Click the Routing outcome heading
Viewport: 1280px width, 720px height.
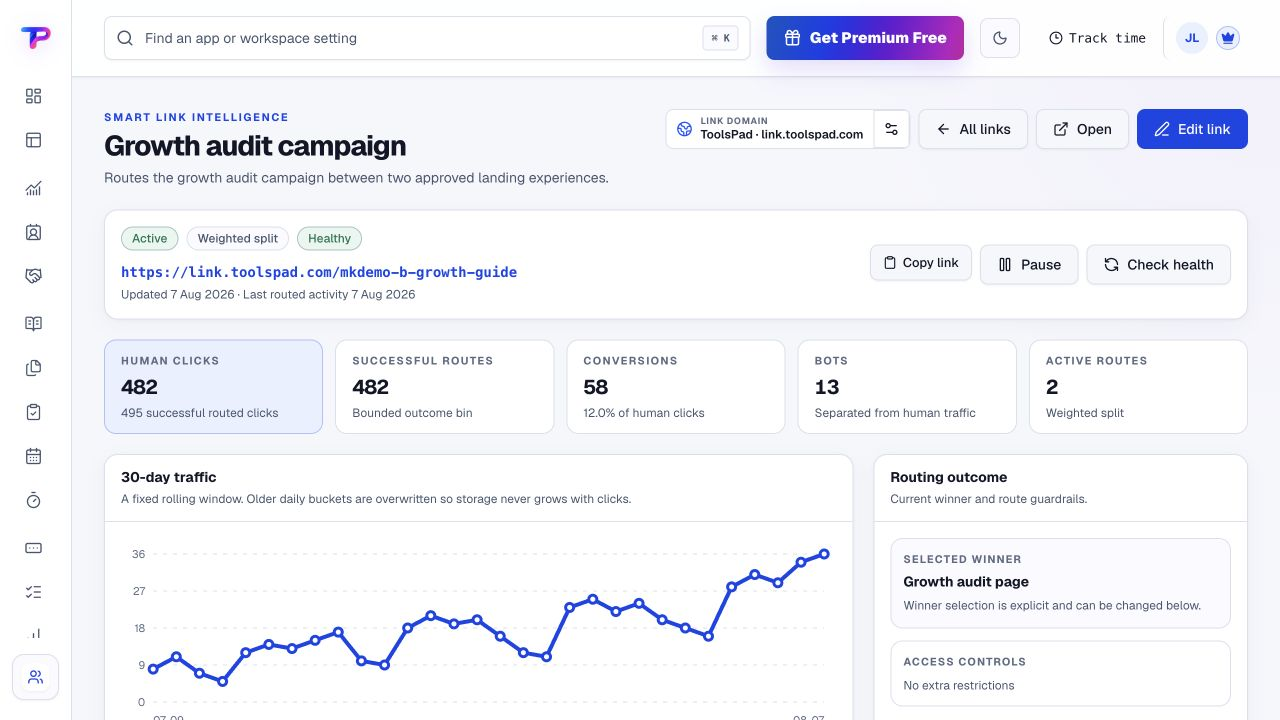(x=949, y=477)
